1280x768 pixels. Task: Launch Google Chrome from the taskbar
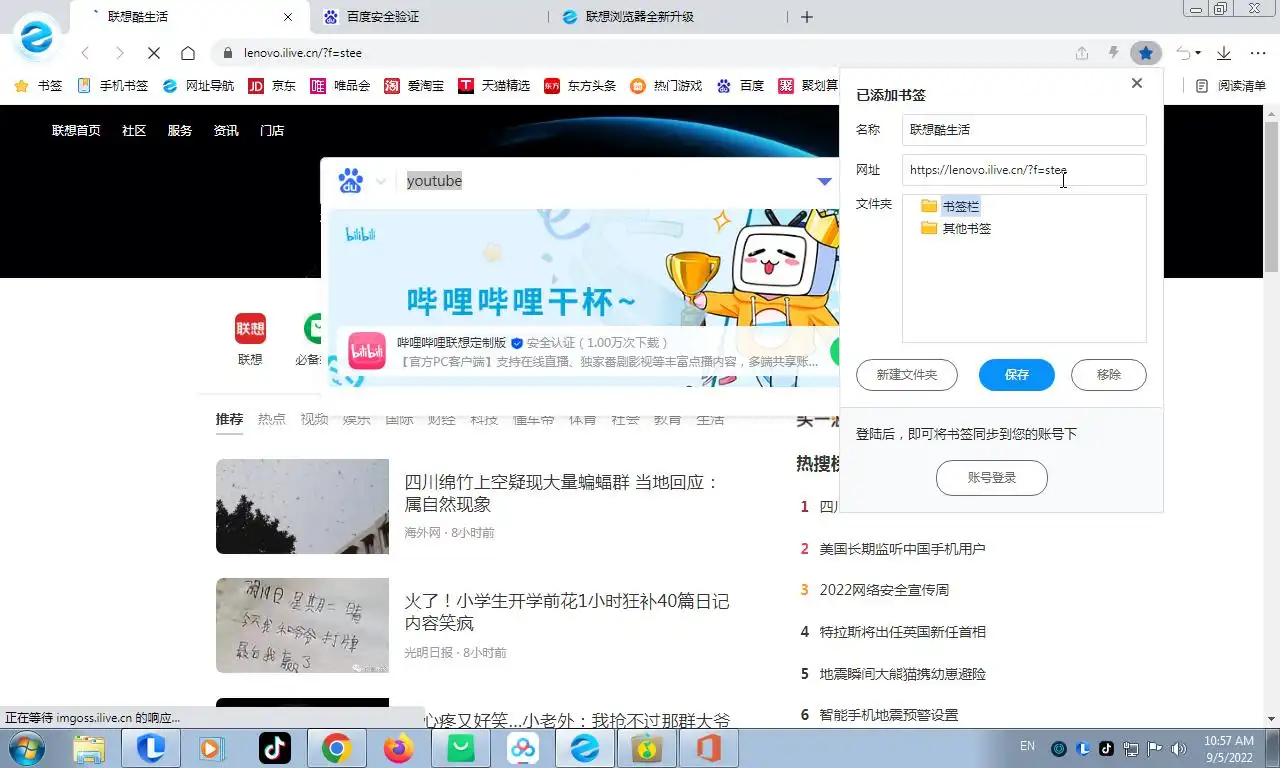[x=336, y=748]
